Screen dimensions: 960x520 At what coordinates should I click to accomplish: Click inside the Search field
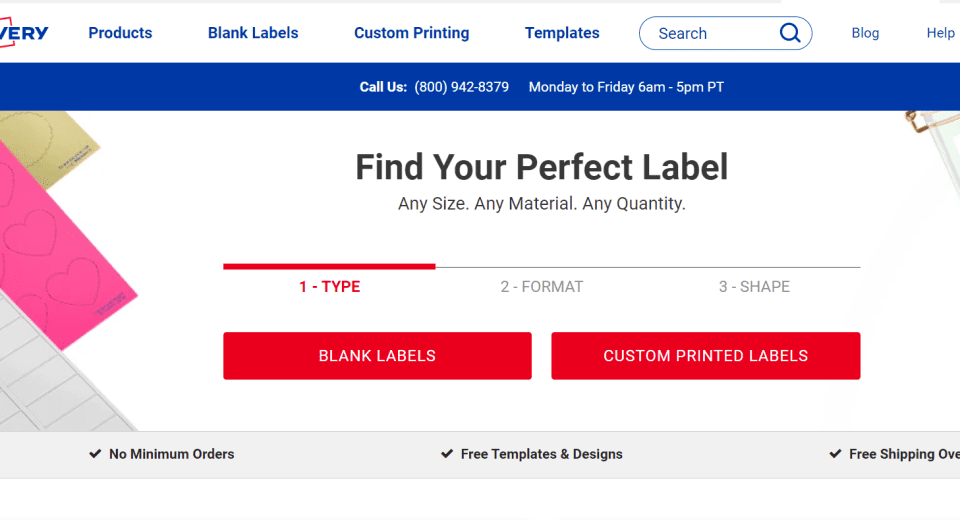[x=710, y=33]
